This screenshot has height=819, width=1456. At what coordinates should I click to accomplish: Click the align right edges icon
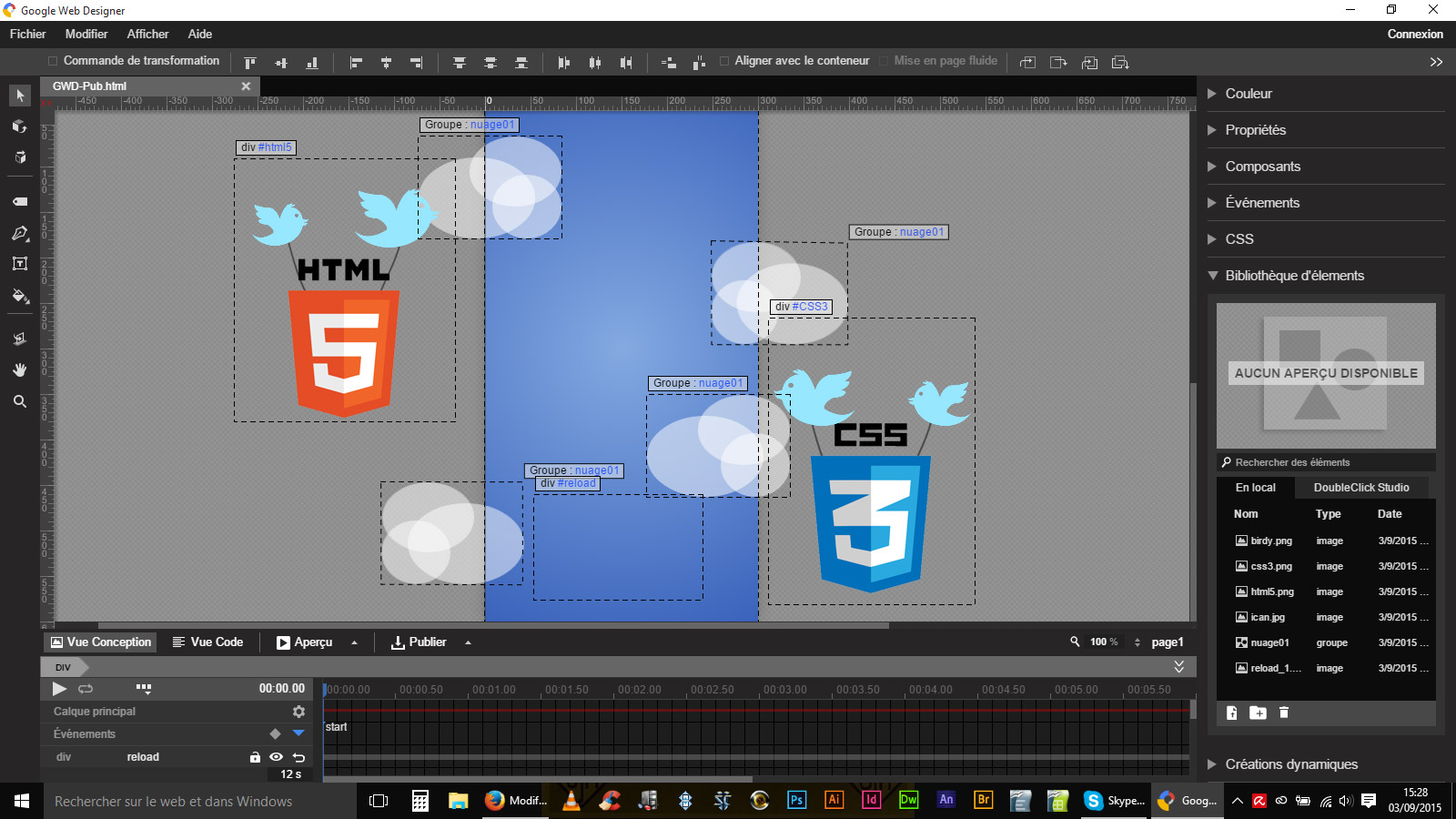(x=417, y=63)
